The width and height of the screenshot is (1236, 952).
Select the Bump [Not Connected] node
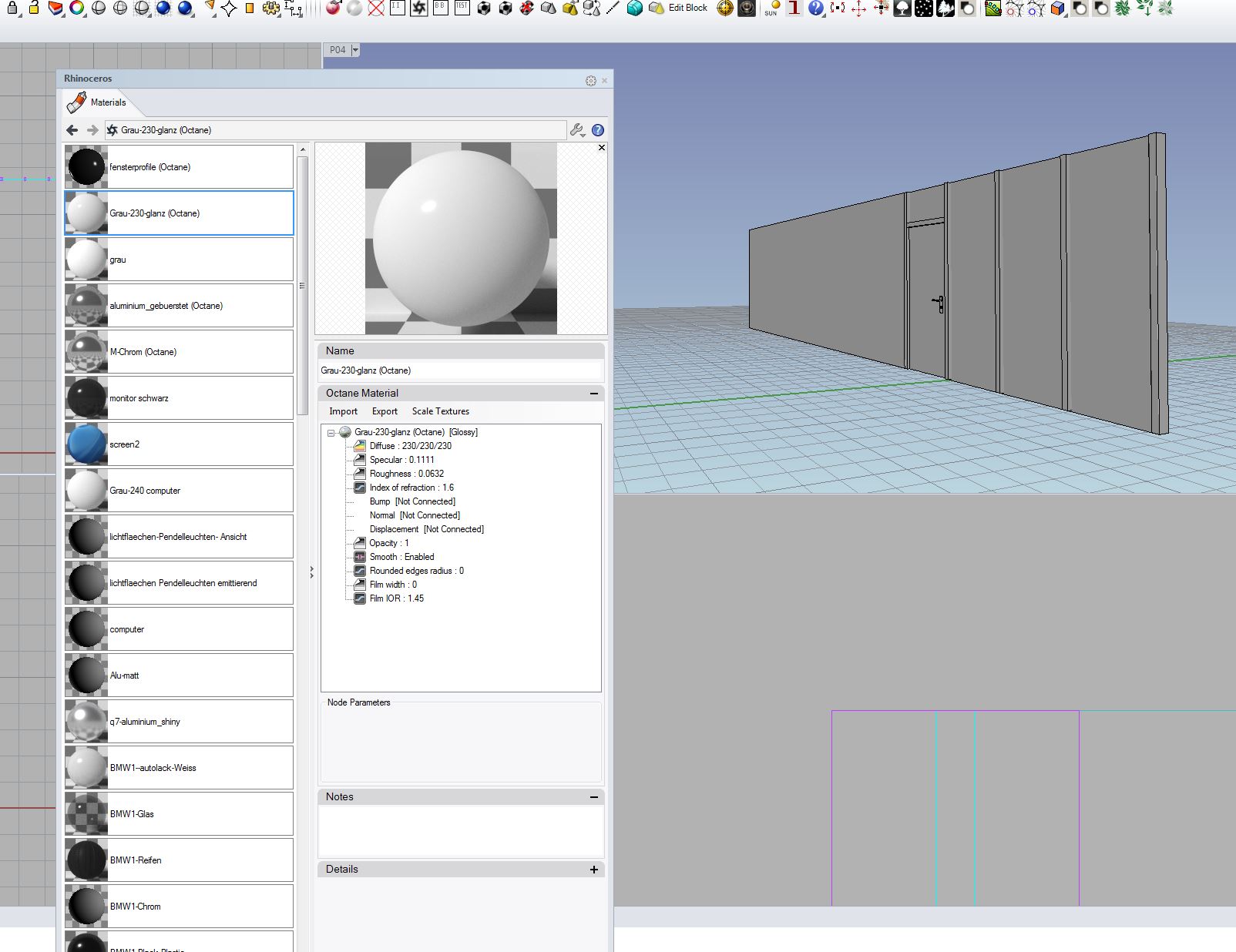coord(412,501)
